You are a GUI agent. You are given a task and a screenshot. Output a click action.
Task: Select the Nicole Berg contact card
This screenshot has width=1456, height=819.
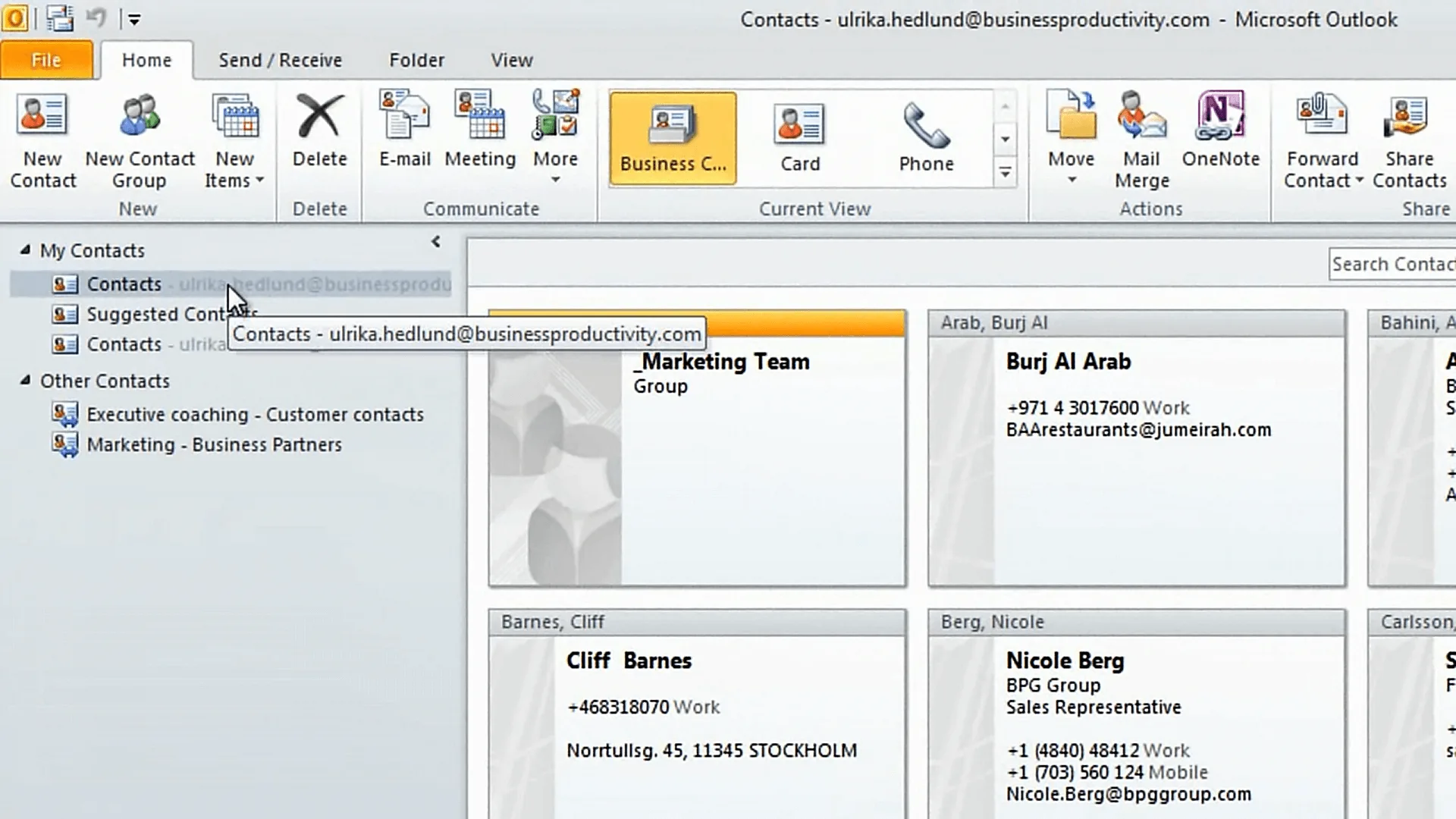(1137, 714)
